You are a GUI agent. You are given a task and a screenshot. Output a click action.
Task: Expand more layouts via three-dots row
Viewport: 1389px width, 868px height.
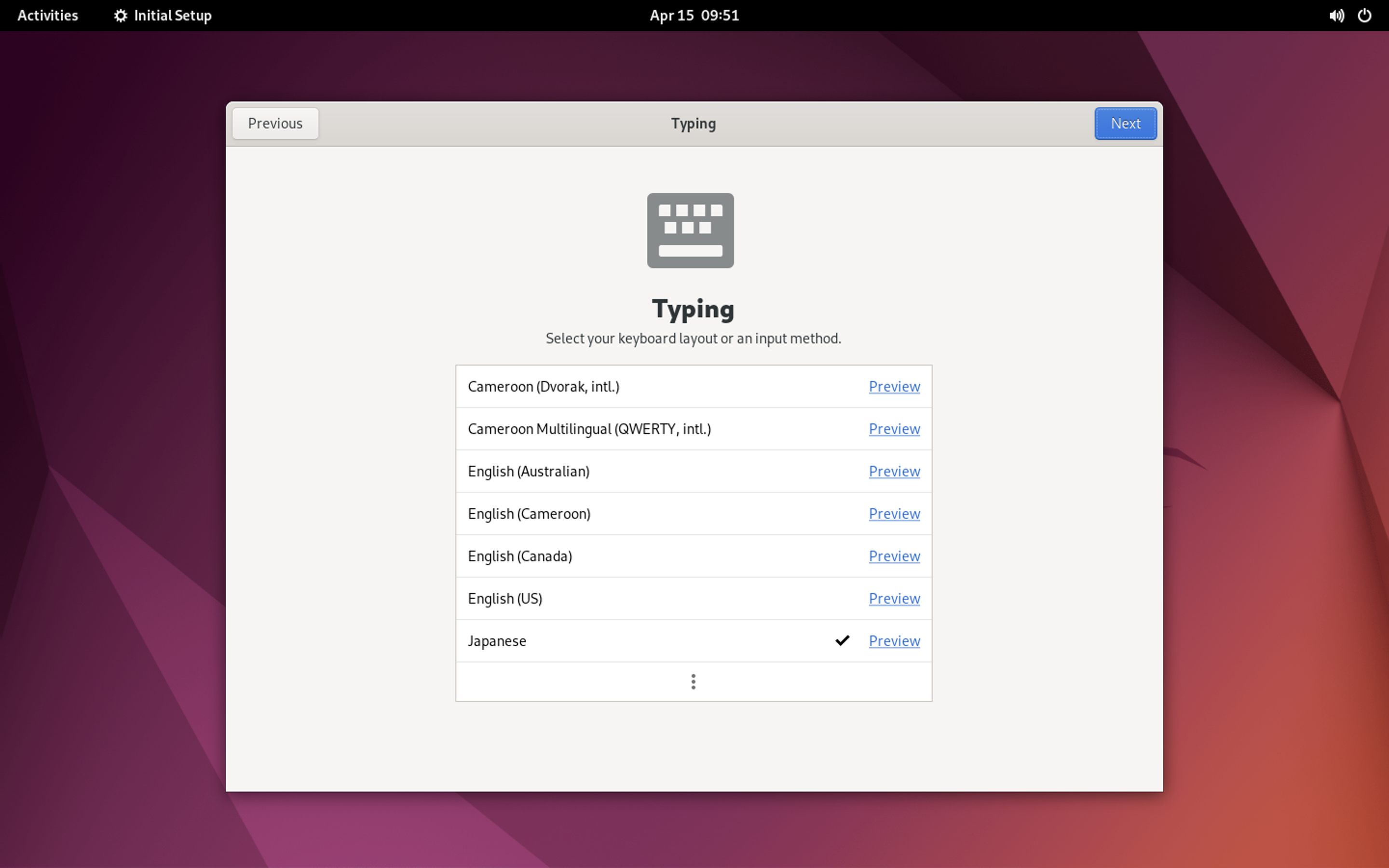694,681
